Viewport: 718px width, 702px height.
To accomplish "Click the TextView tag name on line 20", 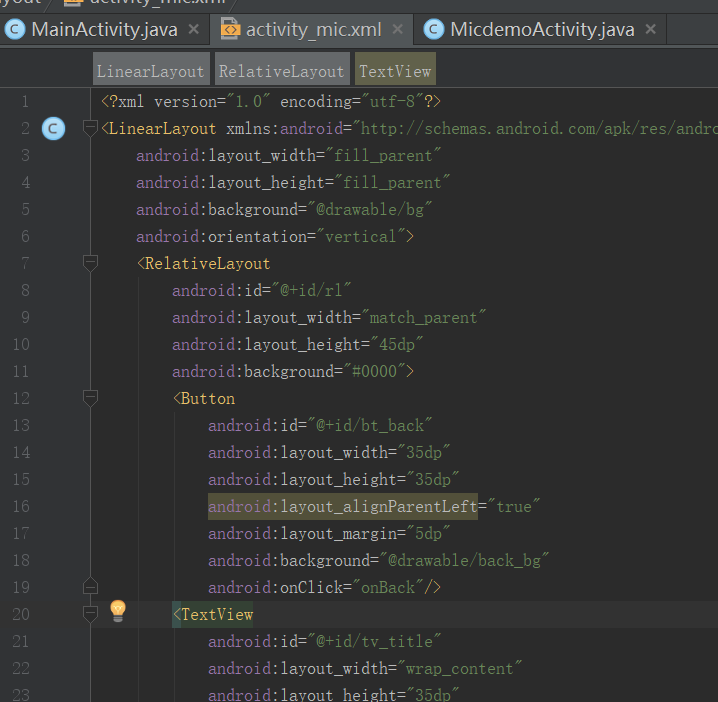I will pyautogui.click(x=217, y=615).
